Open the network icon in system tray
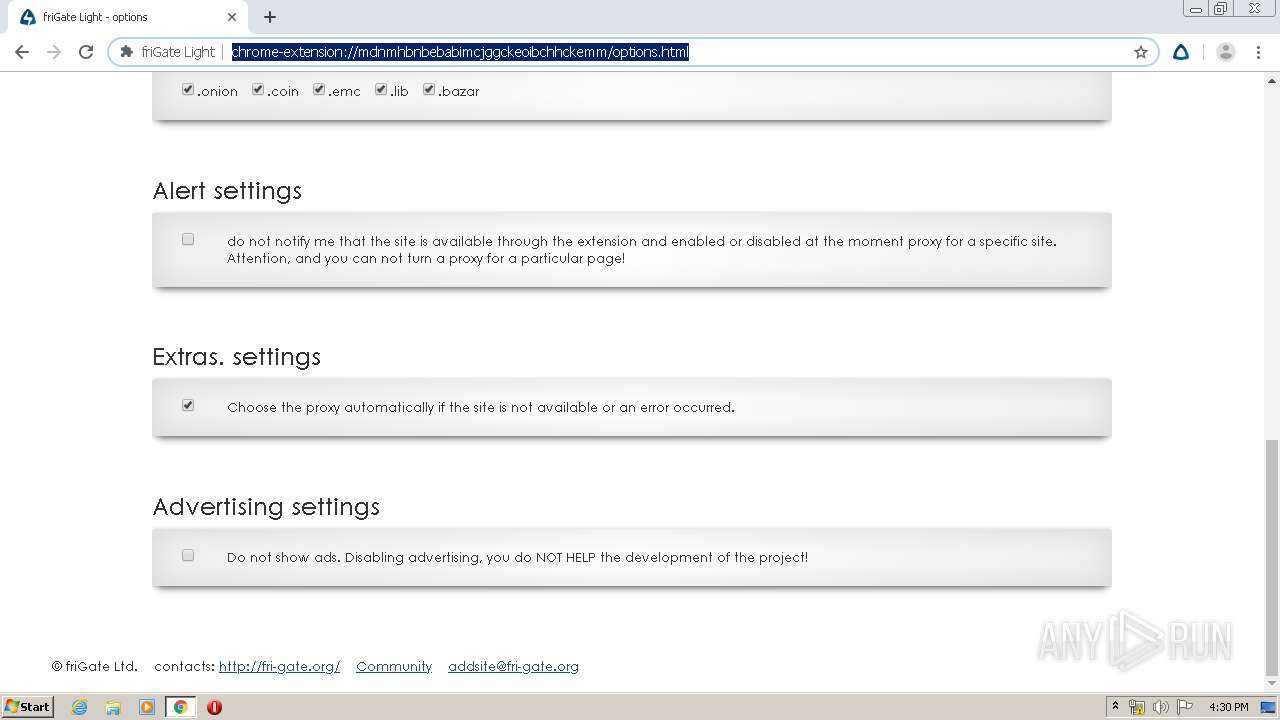This screenshot has width=1280, height=720. [1137, 707]
